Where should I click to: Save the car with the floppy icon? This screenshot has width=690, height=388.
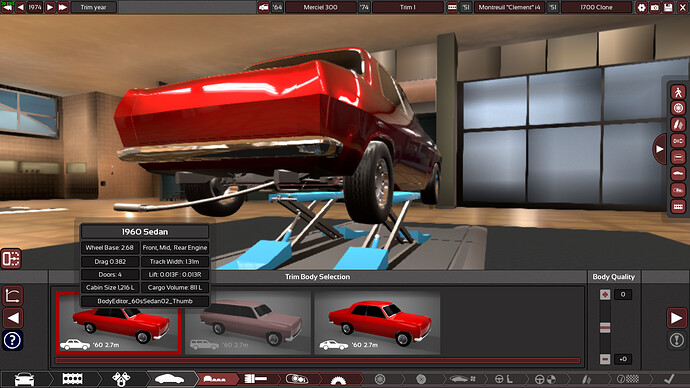click(668, 7)
